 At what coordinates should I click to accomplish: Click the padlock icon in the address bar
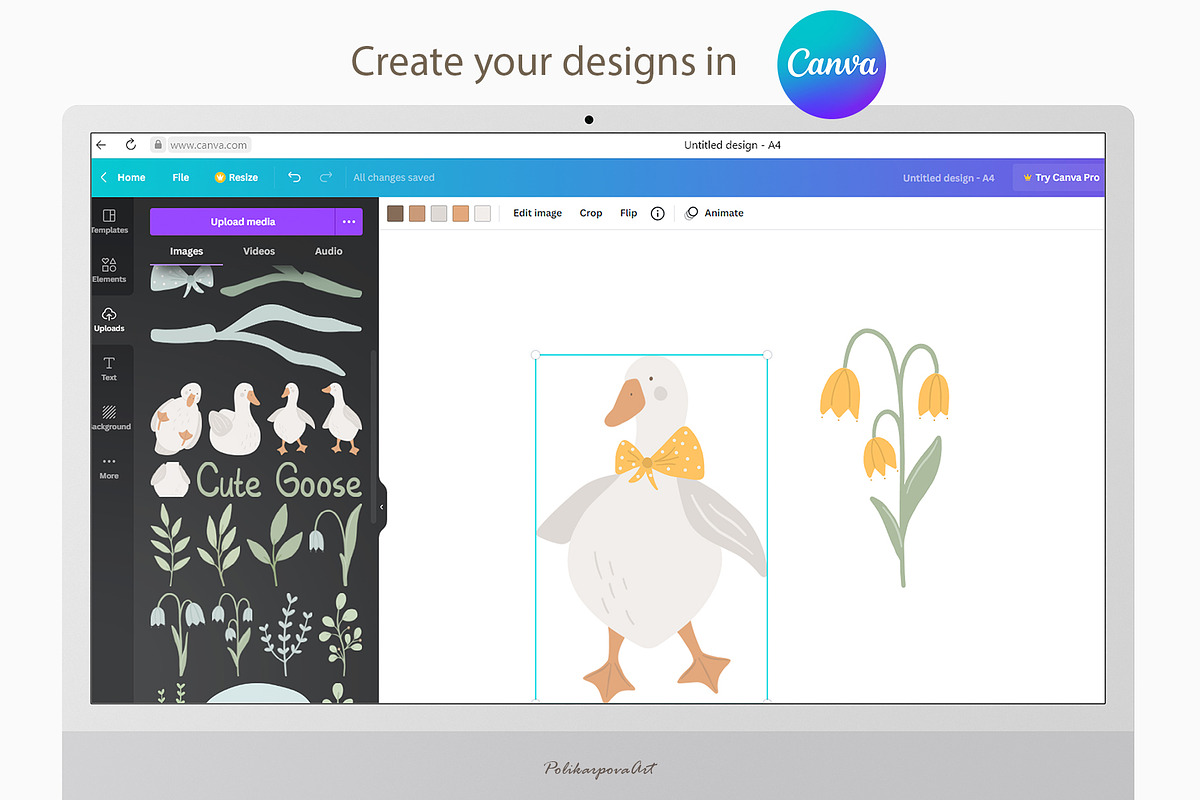click(158, 145)
